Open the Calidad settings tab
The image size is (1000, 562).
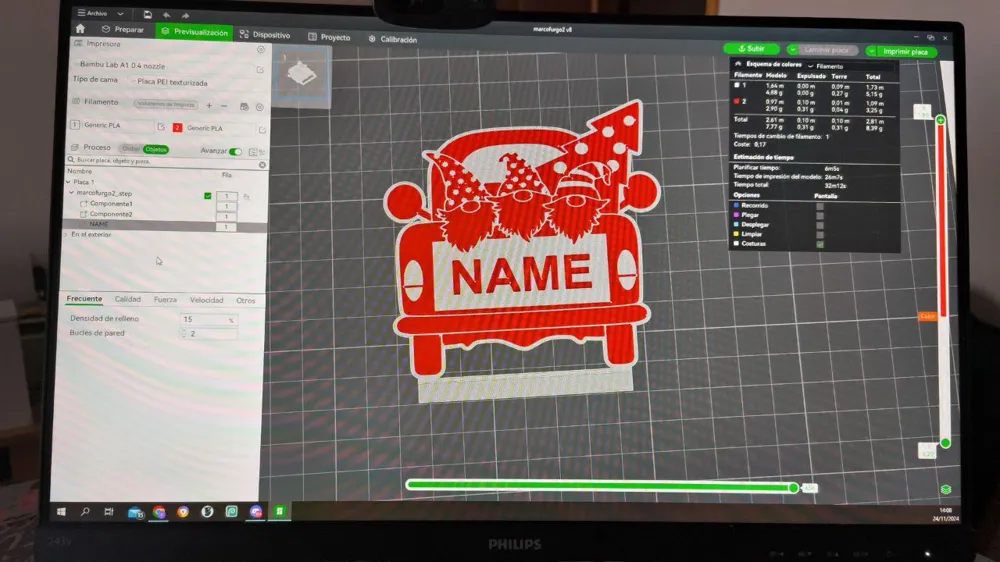click(128, 299)
